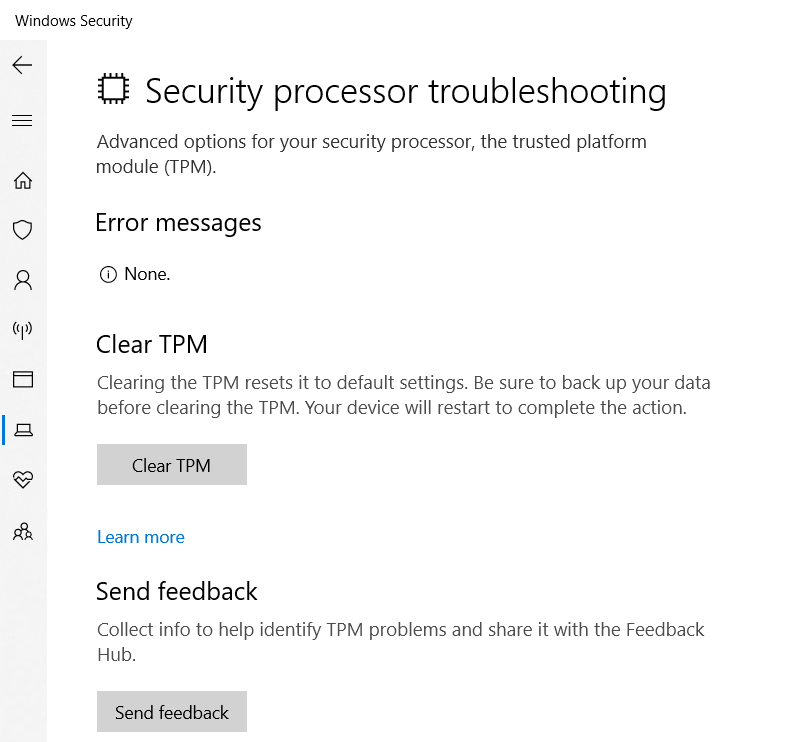Image resolution: width=800 pixels, height=742 pixels.
Task: Open Virus & threat protection shield icon
Action: pyautogui.click(x=22, y=230)
